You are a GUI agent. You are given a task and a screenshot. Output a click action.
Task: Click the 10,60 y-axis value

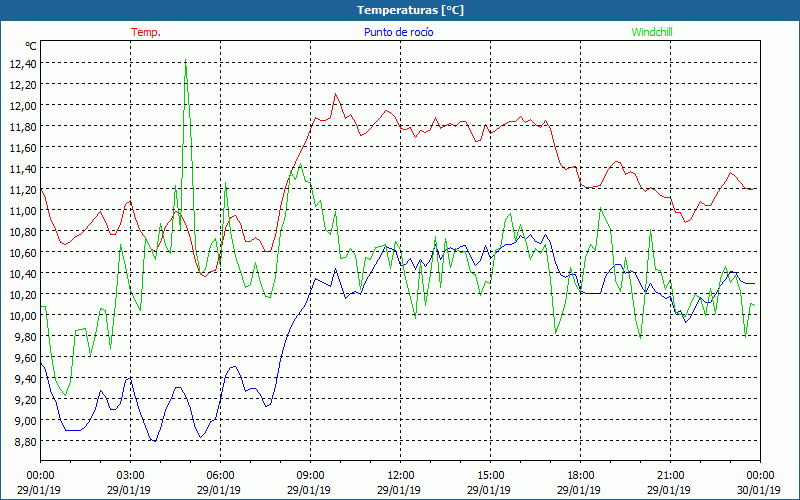(23, 252)
